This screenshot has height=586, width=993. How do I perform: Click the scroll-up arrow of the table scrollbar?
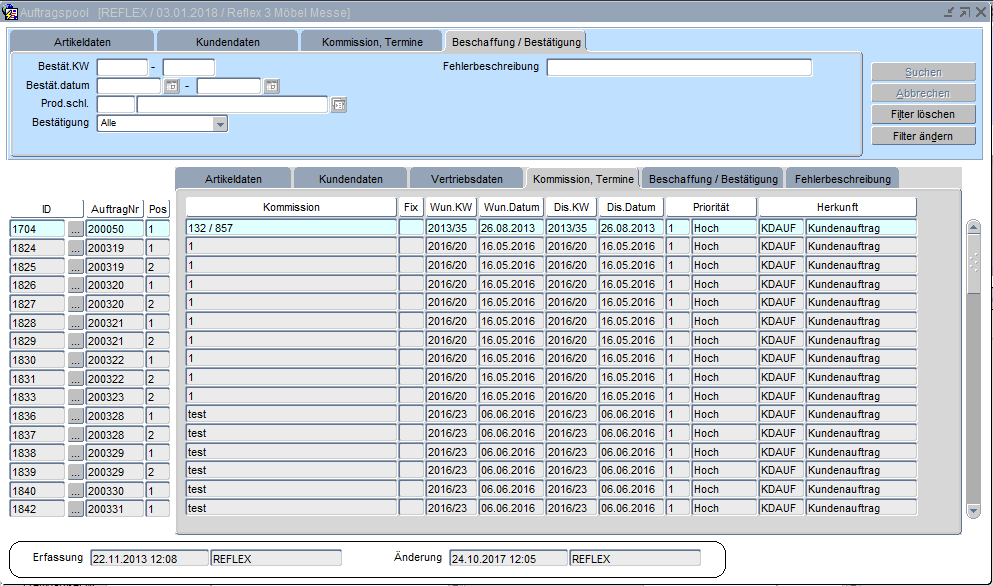[x=973, y=227]
